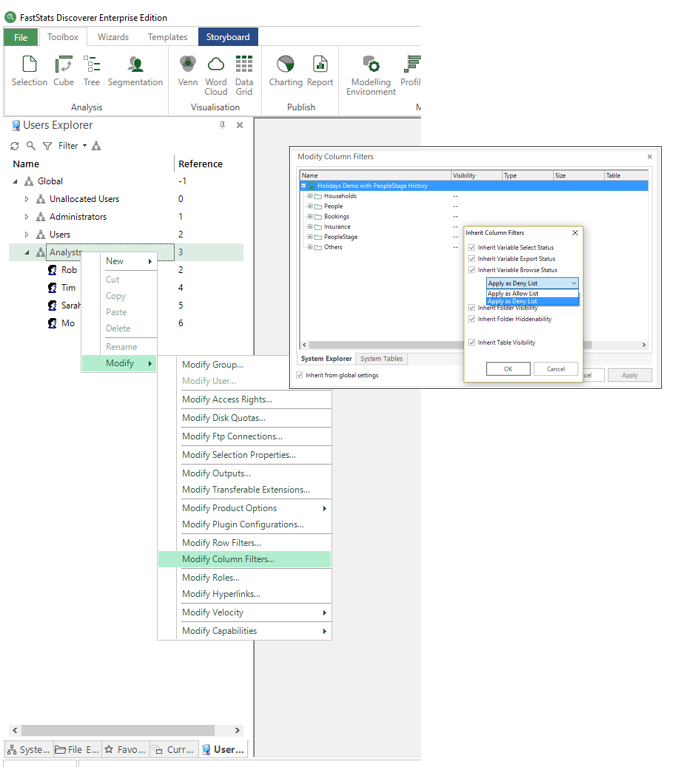Screen dimensions: 674x782
Task: Expand the People folder node
Action: click(x=310, y=206)
